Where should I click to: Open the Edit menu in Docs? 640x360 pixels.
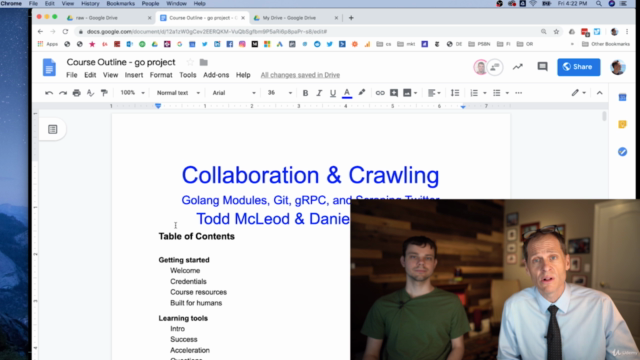[x=90, y=75]
